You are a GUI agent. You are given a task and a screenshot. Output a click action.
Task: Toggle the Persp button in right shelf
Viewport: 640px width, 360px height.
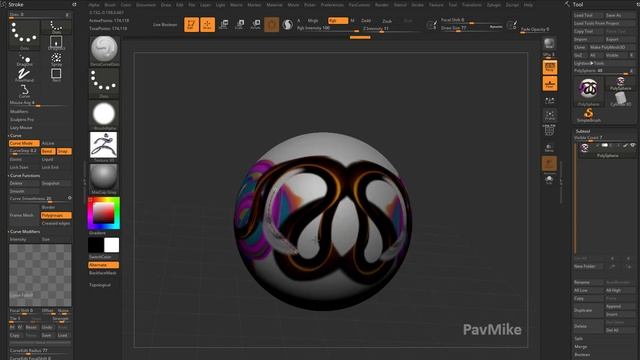pyautogui.click(x=550, y=67)
